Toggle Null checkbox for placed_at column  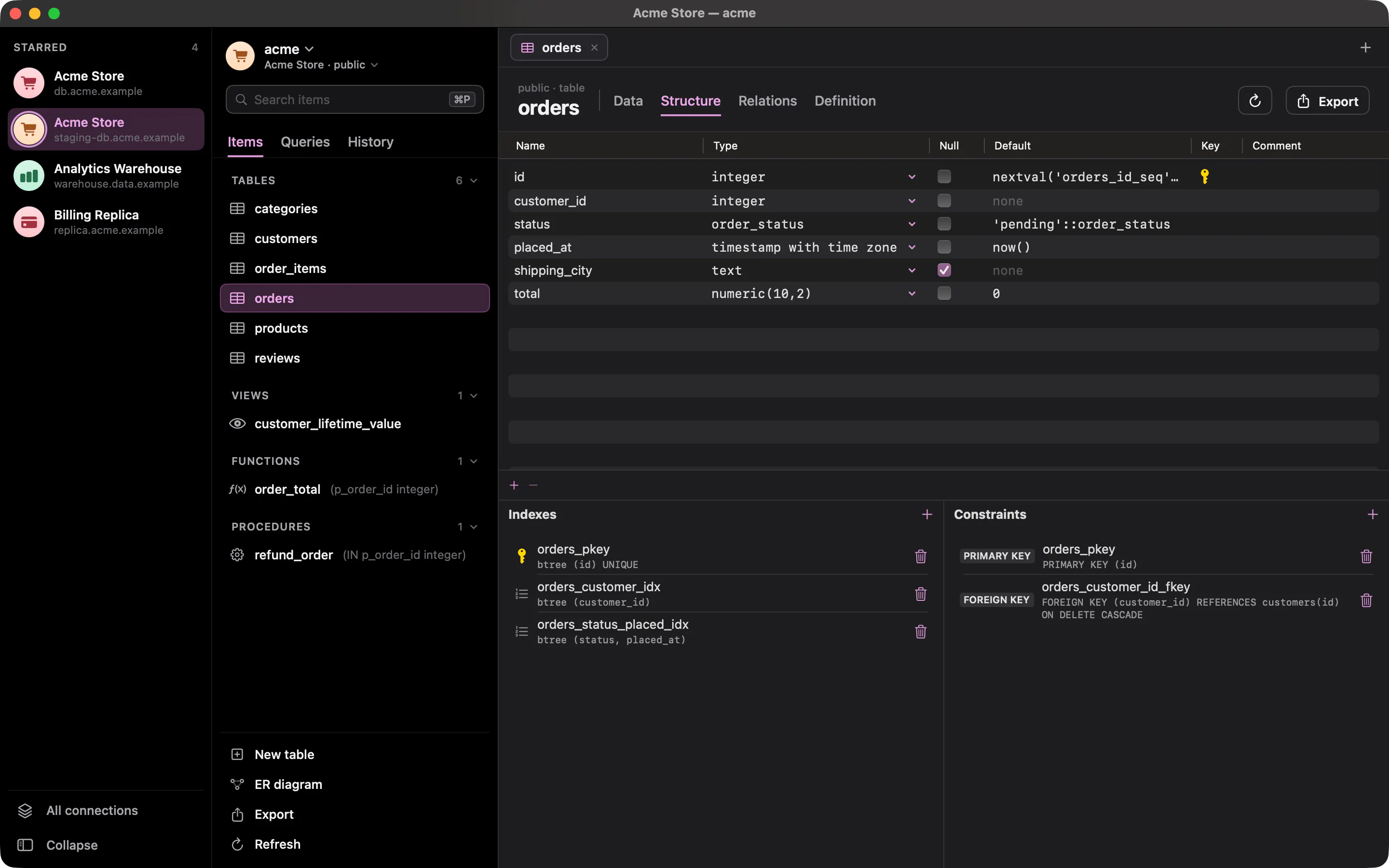tap(944, 247)
